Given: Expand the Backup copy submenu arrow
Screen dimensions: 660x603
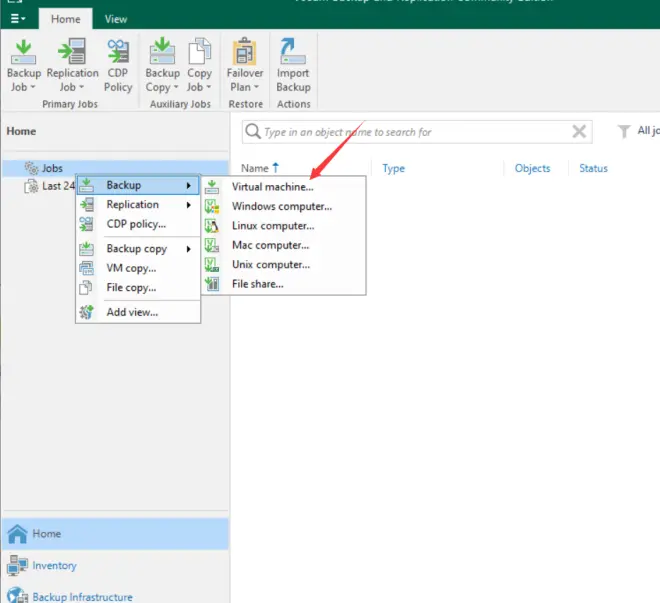Looking at the screenshot, I should point(189,249).
